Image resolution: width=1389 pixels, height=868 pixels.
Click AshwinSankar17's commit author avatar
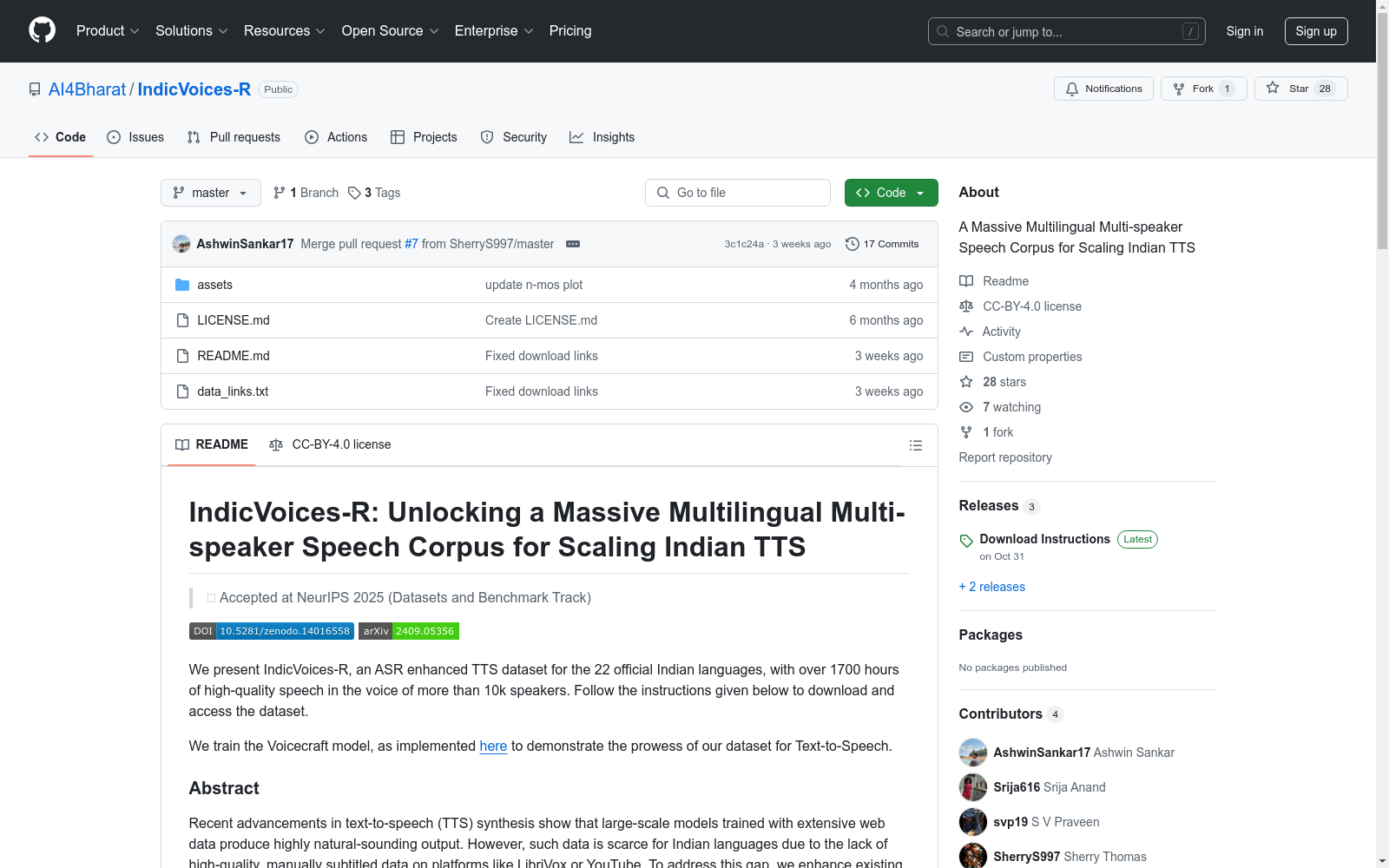(x=181, y=244)
